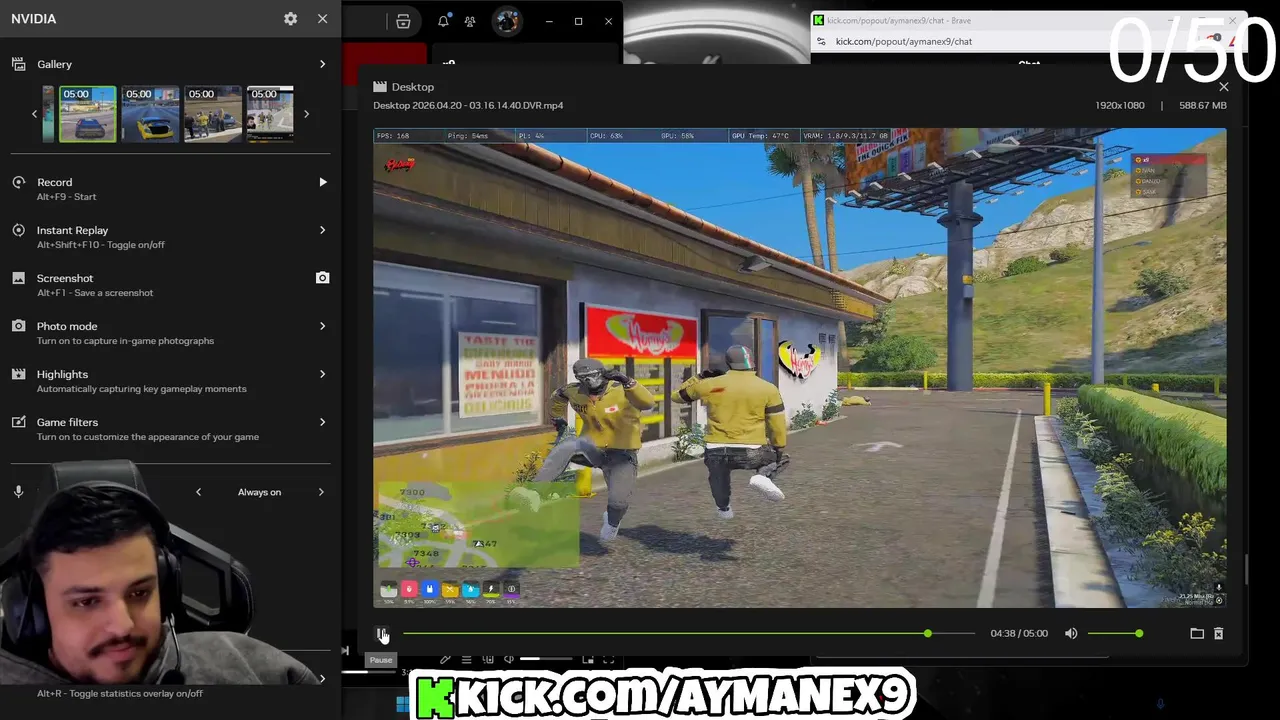This screenshot has width=1280, height=720.
Task: Click the 'Always on' microphone value
Action: (x=259, y=492)
